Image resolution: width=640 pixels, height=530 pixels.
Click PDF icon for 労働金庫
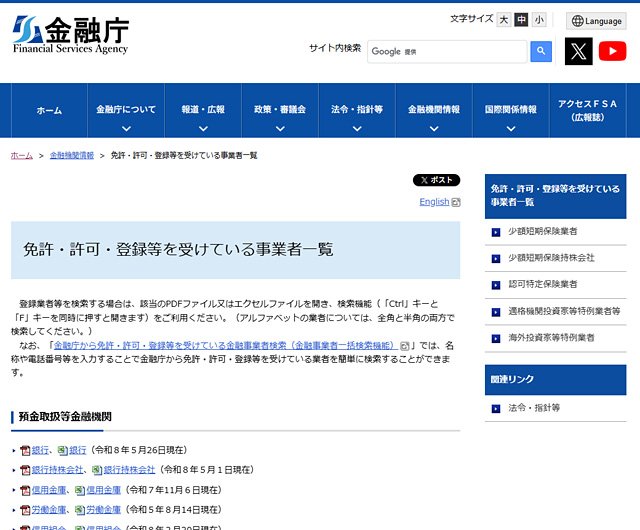(25, 510)
